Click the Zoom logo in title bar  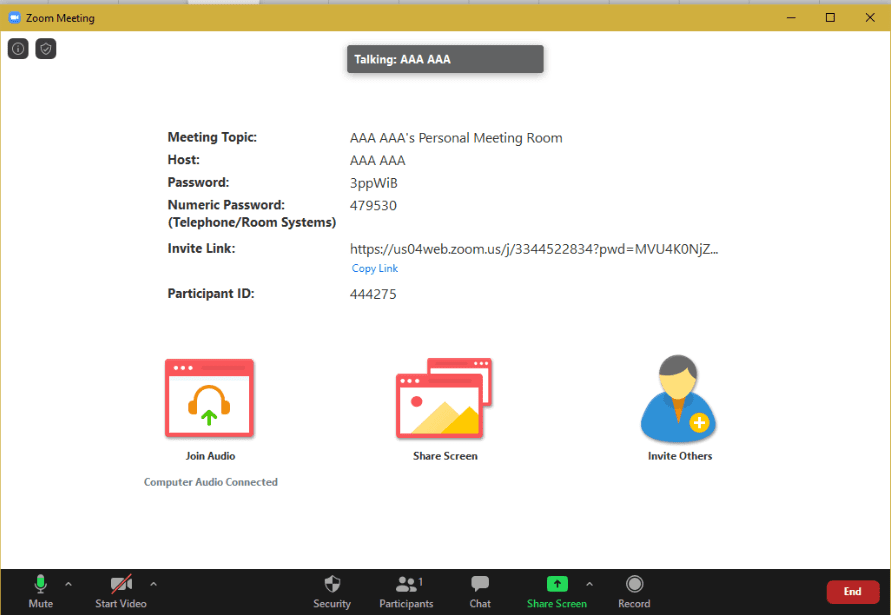(15, 17)
